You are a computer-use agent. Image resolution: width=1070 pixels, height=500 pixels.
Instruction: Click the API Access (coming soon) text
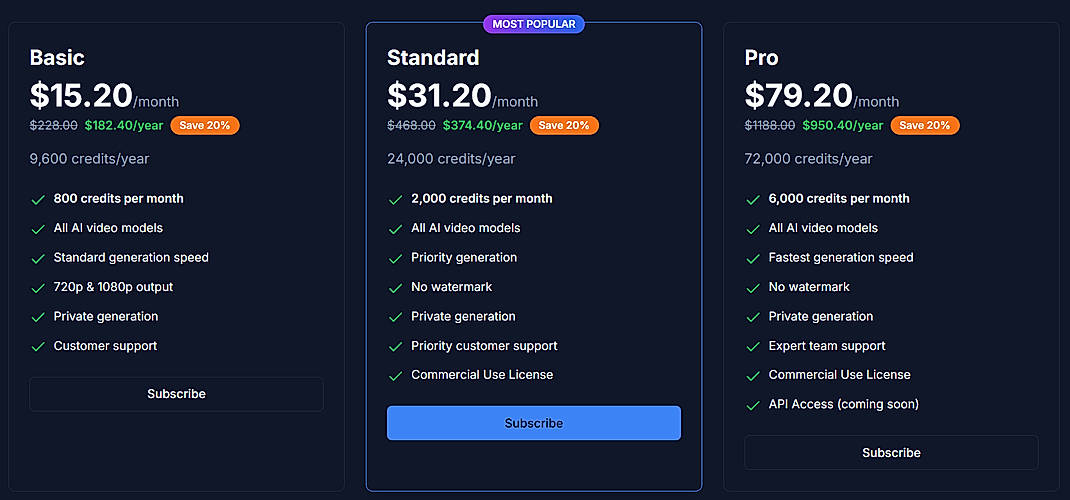[x=843, y=405]
